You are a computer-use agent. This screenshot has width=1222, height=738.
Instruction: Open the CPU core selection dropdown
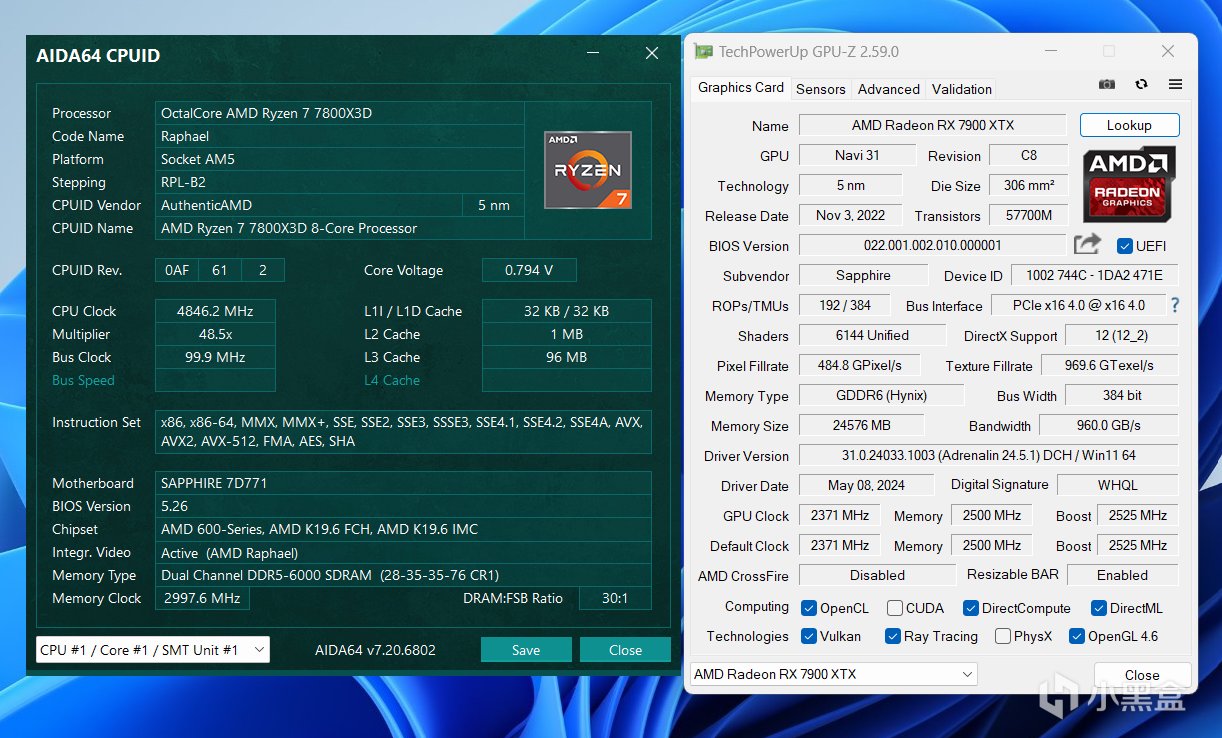click(153, 650)
